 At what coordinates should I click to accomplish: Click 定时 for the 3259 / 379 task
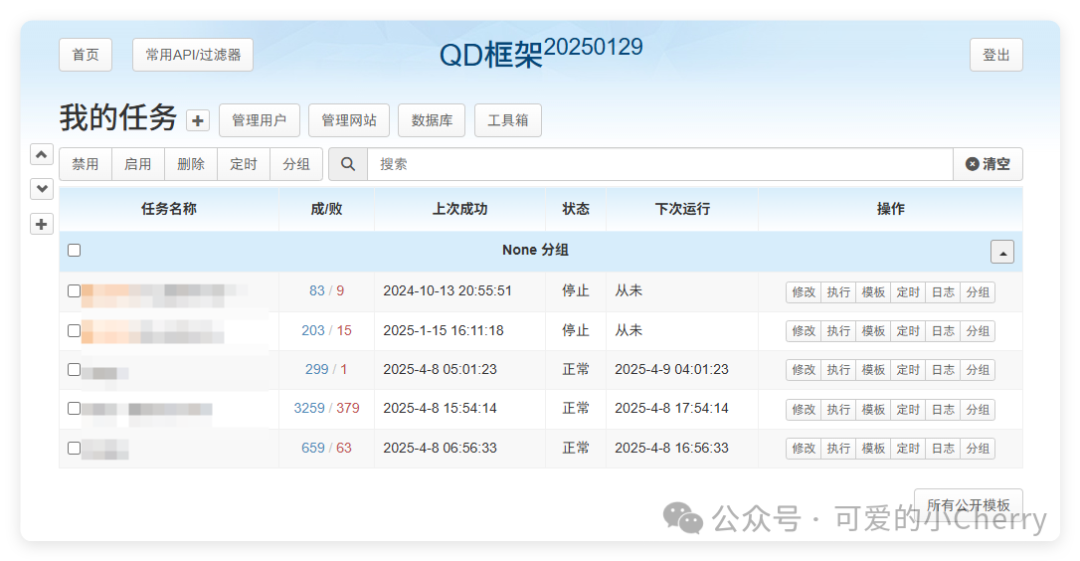(908, 409)
